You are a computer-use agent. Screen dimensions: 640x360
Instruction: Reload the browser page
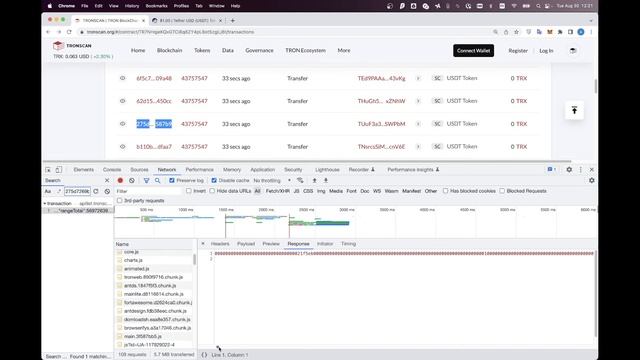[x=69, y=32]
